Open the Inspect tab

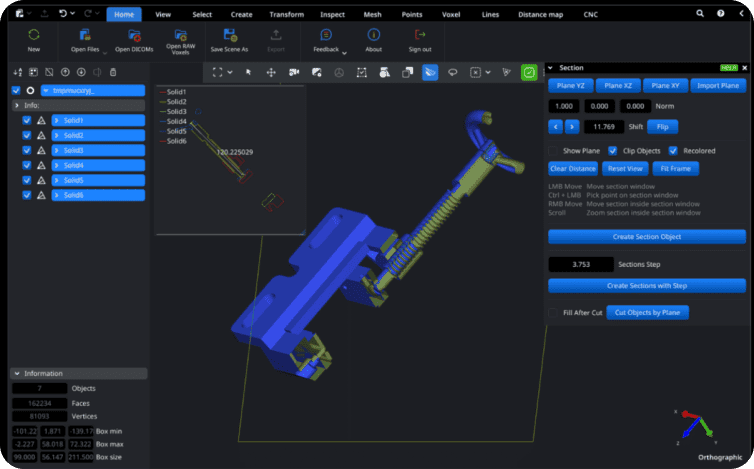point(332,15)
